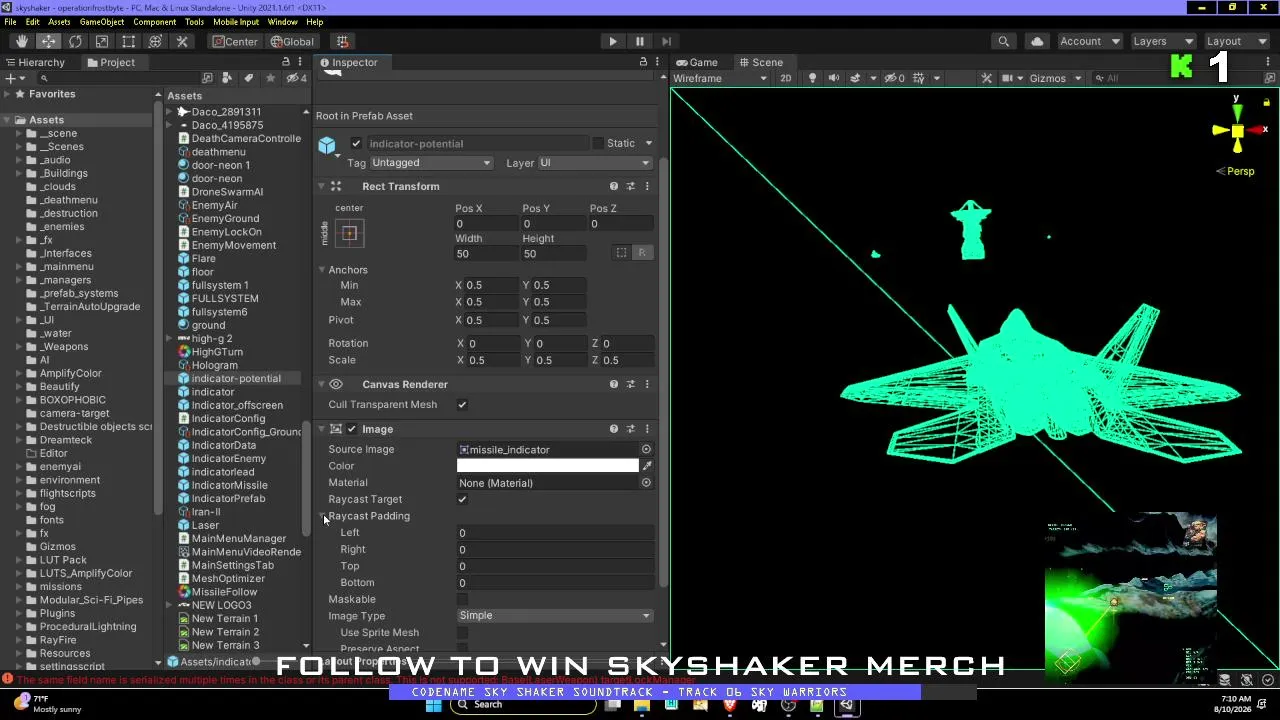Disable the Image component checkbox

click(x=351, y=429)
